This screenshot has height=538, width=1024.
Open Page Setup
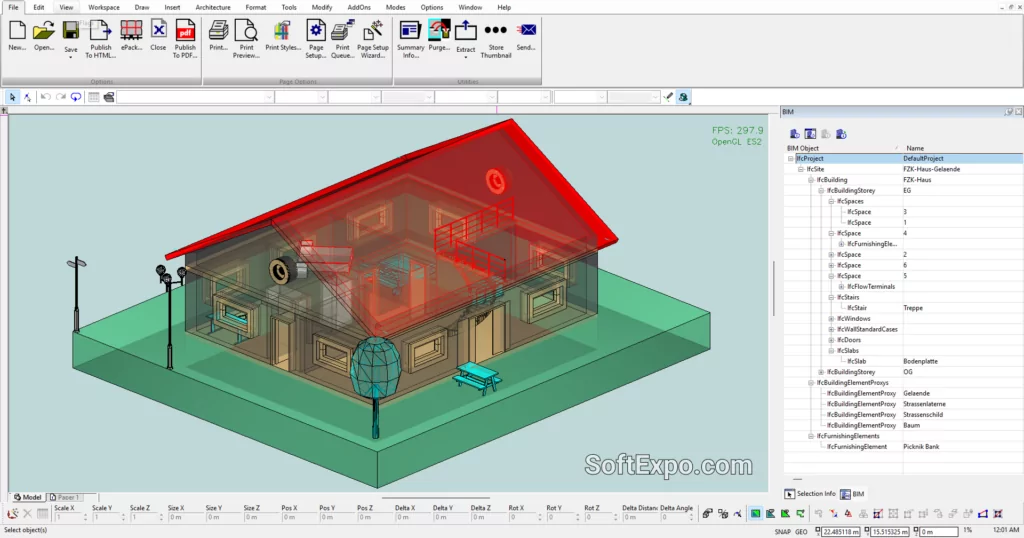pyautogui.click(x=315, y=39)
